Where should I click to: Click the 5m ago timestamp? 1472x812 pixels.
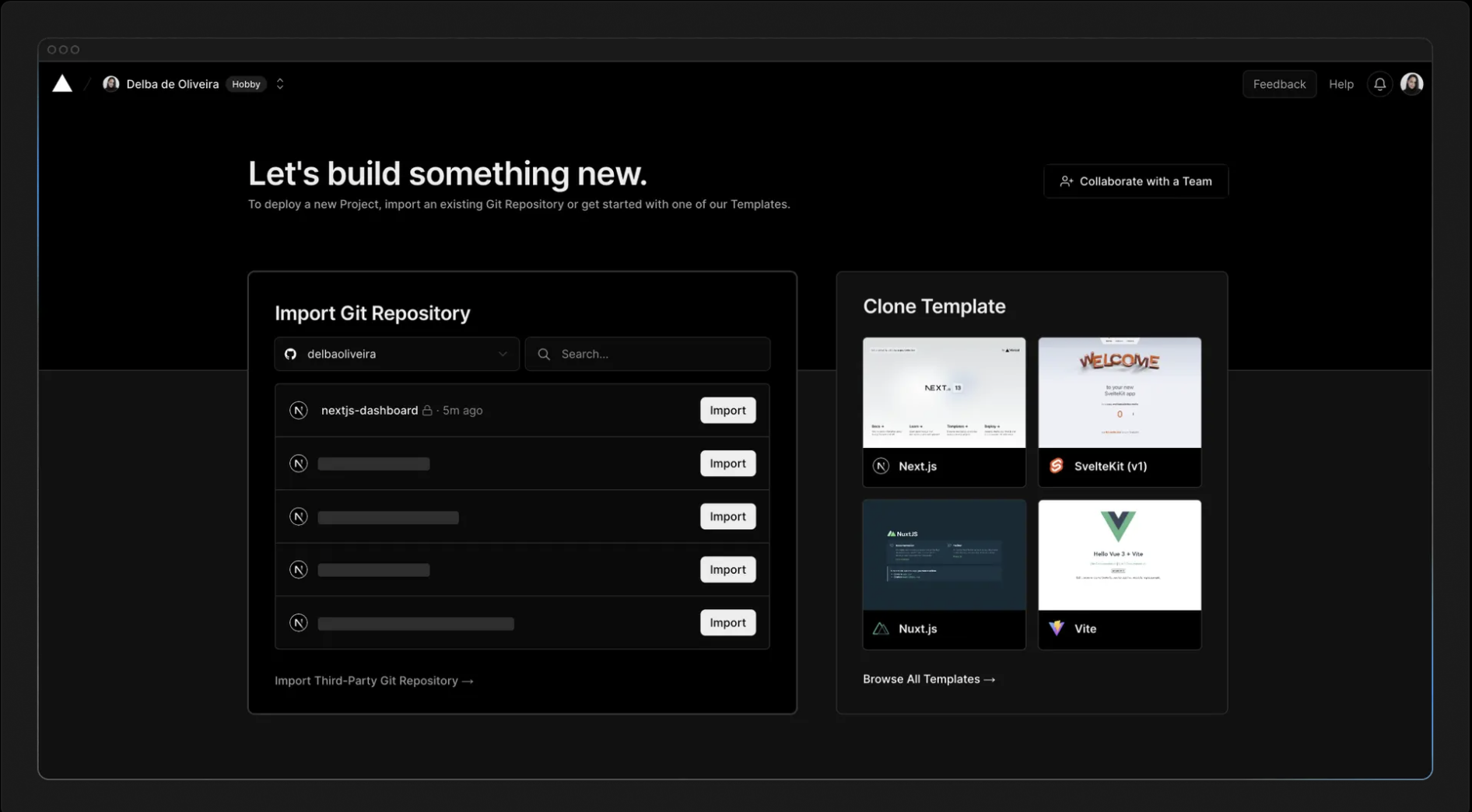tap(463, 411)
